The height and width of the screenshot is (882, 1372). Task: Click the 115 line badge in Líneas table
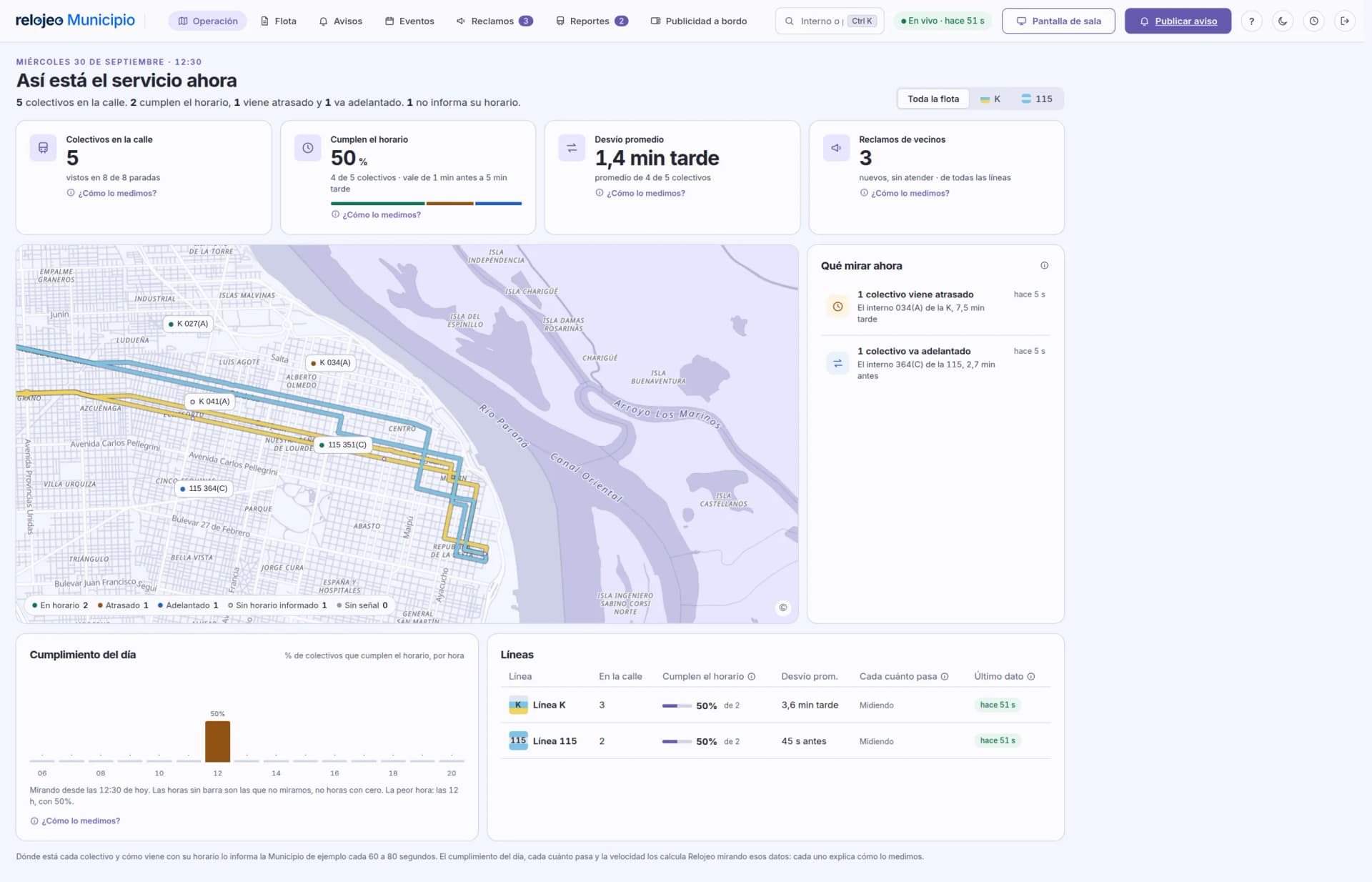[x=518, y=741]
